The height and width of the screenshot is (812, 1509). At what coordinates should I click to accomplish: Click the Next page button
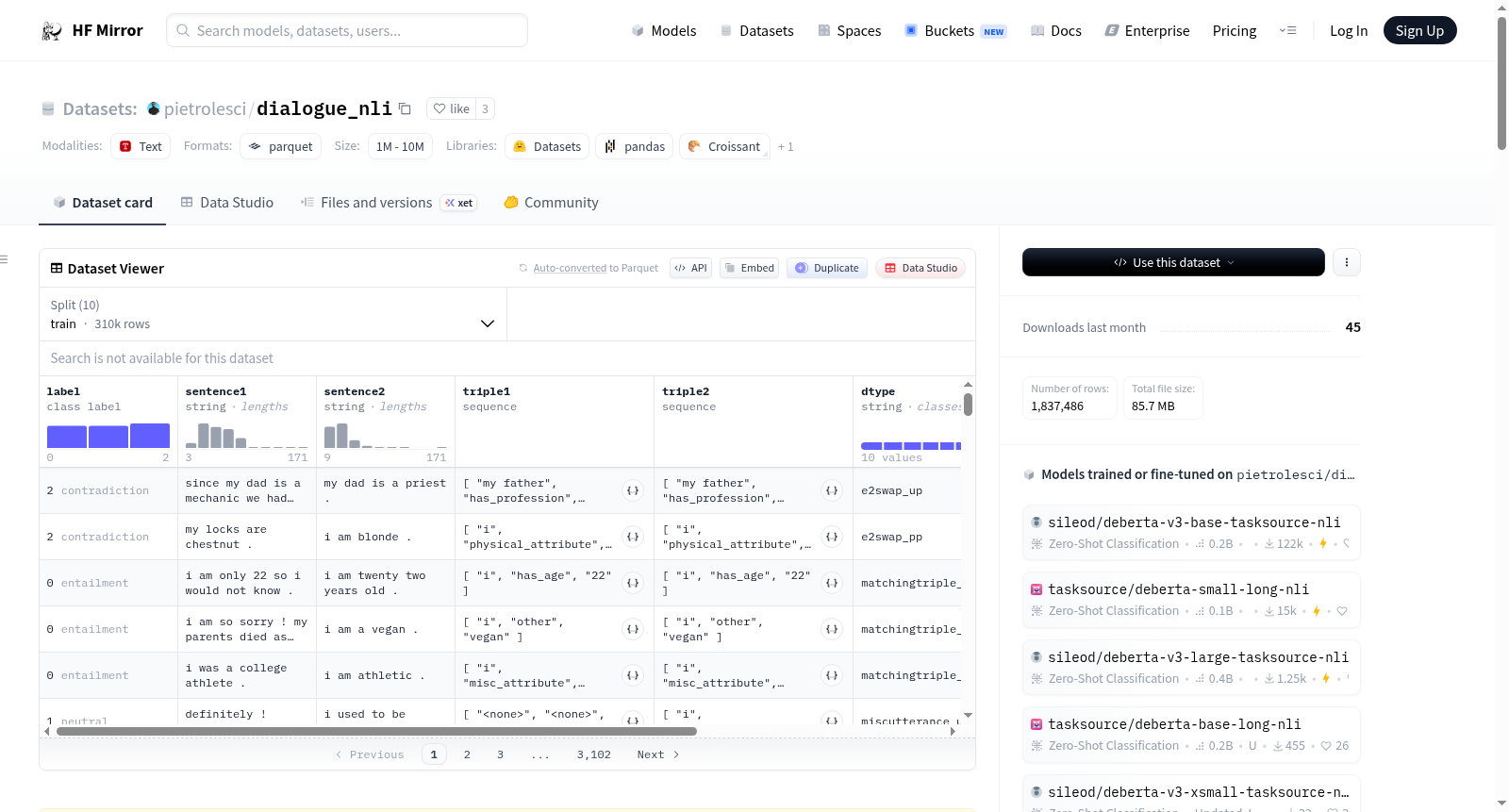point(657,754)
